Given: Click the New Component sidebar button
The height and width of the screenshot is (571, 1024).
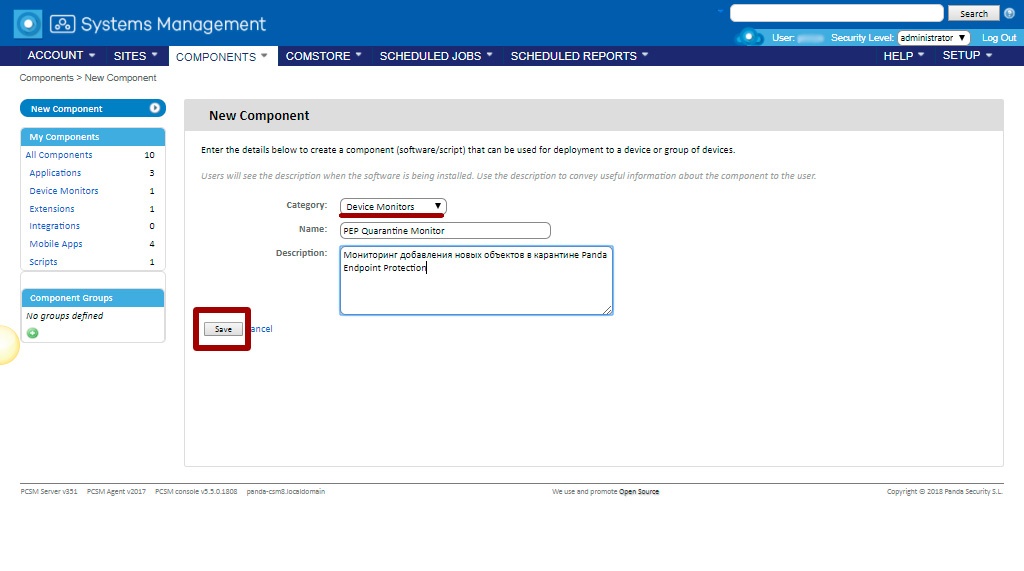Looking at the screenshot, I should click(93, 108).
